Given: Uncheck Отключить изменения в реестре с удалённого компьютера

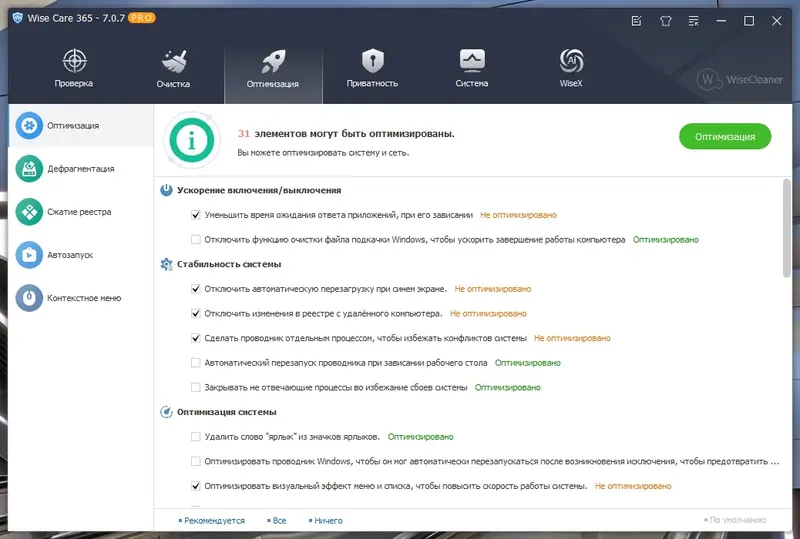Looking at the screenshot, I should [195, 313].
